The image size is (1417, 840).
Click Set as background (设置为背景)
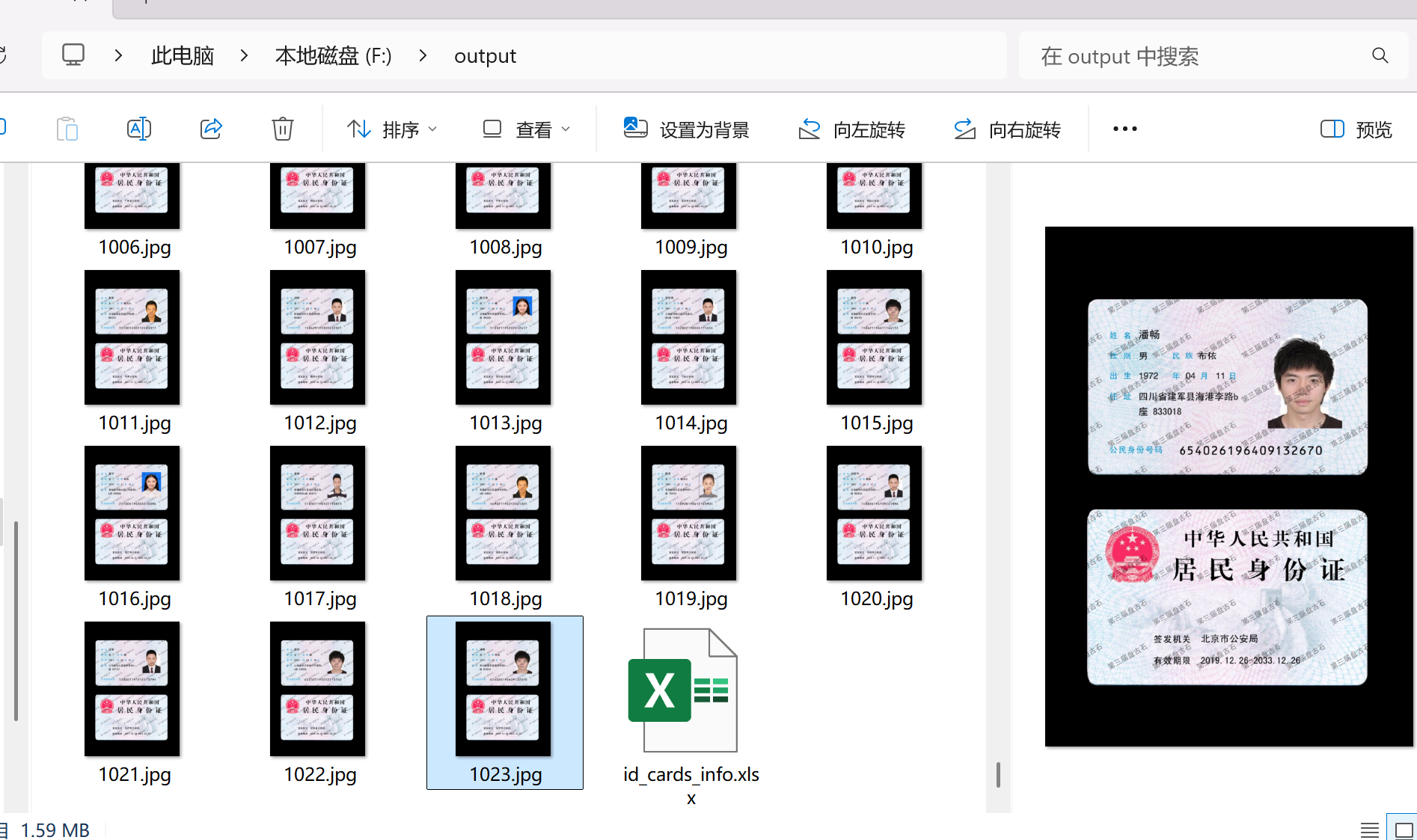[x=686, y=129]
